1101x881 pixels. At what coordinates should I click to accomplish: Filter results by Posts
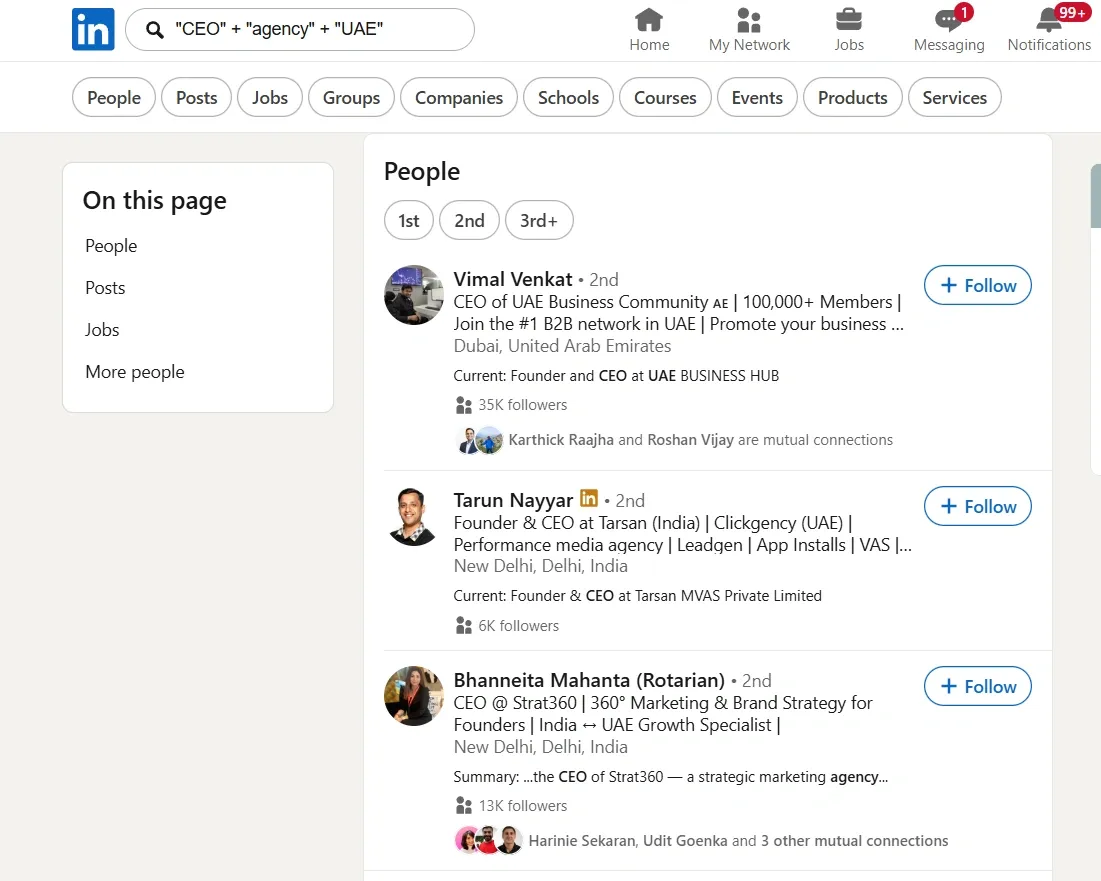(x=197, y=98)
